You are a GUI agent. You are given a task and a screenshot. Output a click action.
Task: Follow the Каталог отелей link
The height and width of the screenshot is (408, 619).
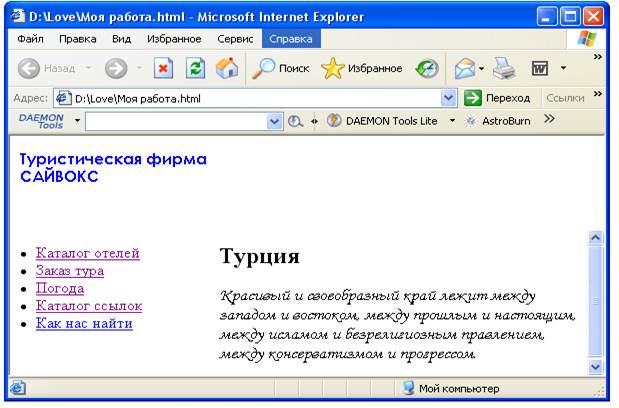88,253
